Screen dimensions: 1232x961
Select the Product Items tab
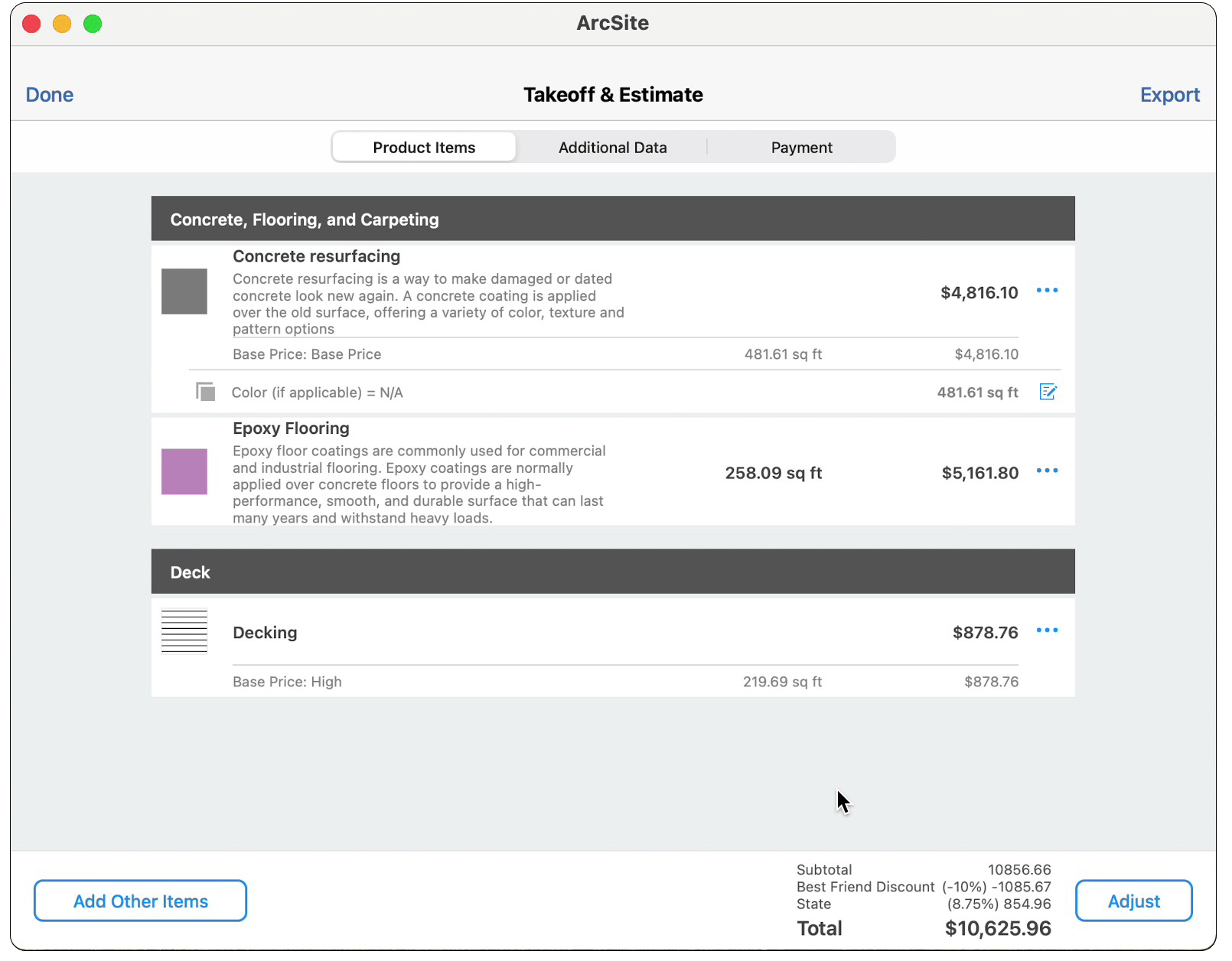click(423, 147)
